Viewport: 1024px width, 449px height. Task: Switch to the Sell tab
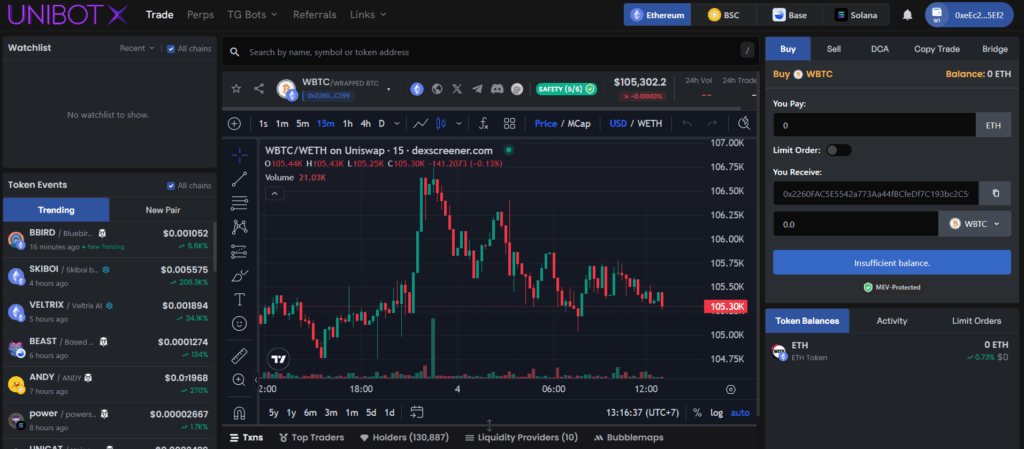833,49
